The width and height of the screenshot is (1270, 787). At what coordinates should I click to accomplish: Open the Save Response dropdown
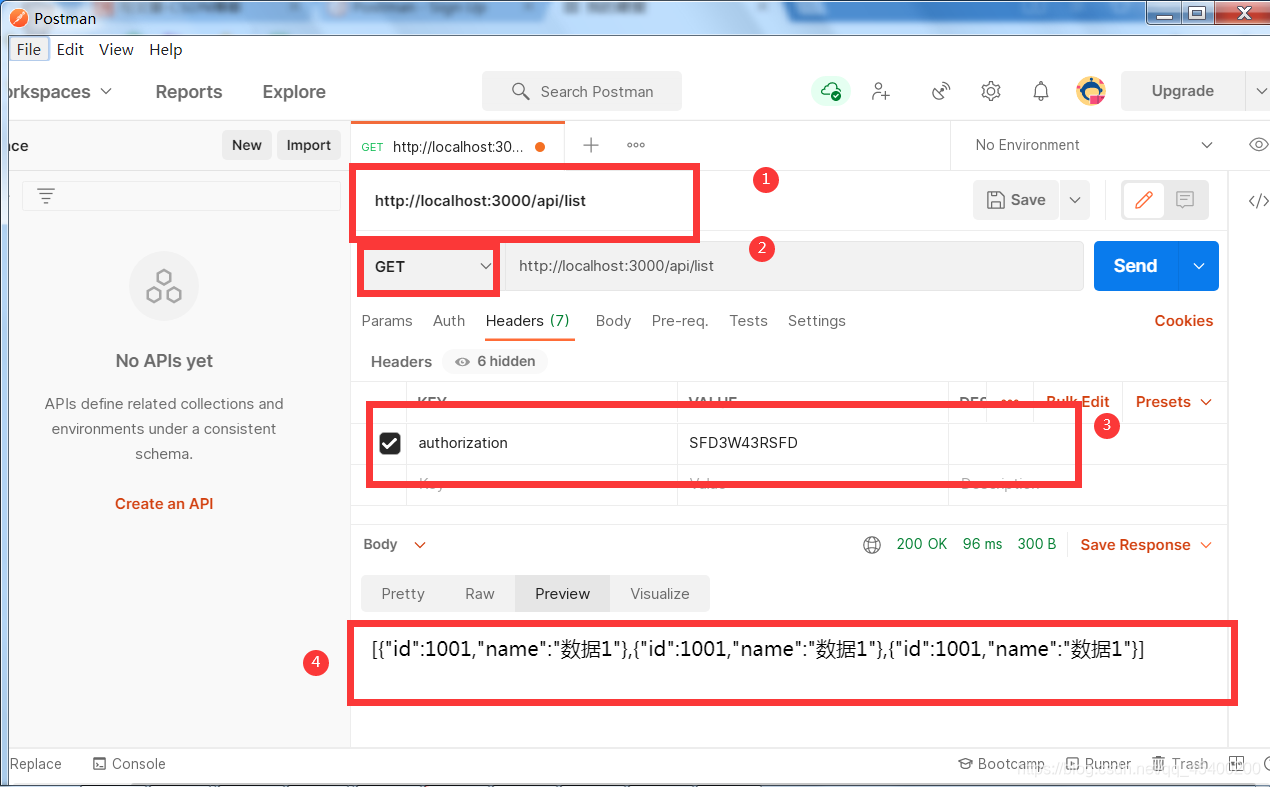tap(1146, 545)
